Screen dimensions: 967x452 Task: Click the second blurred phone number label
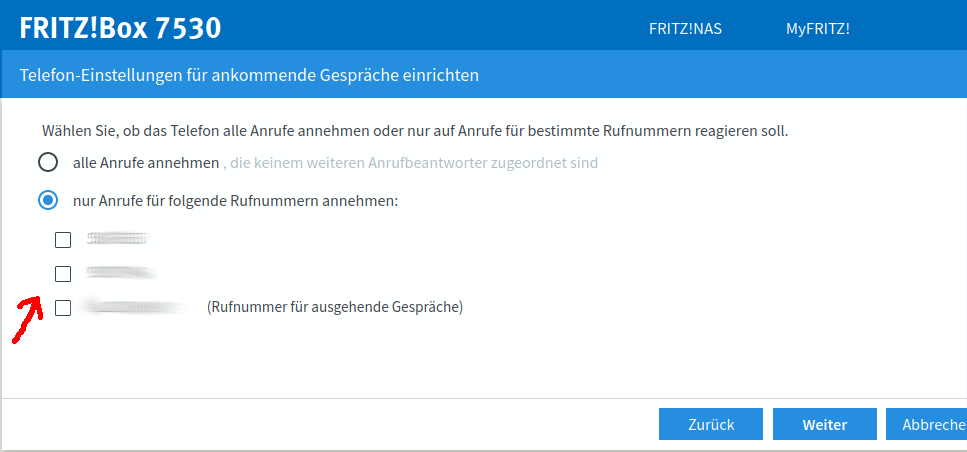tap(120, 273)
